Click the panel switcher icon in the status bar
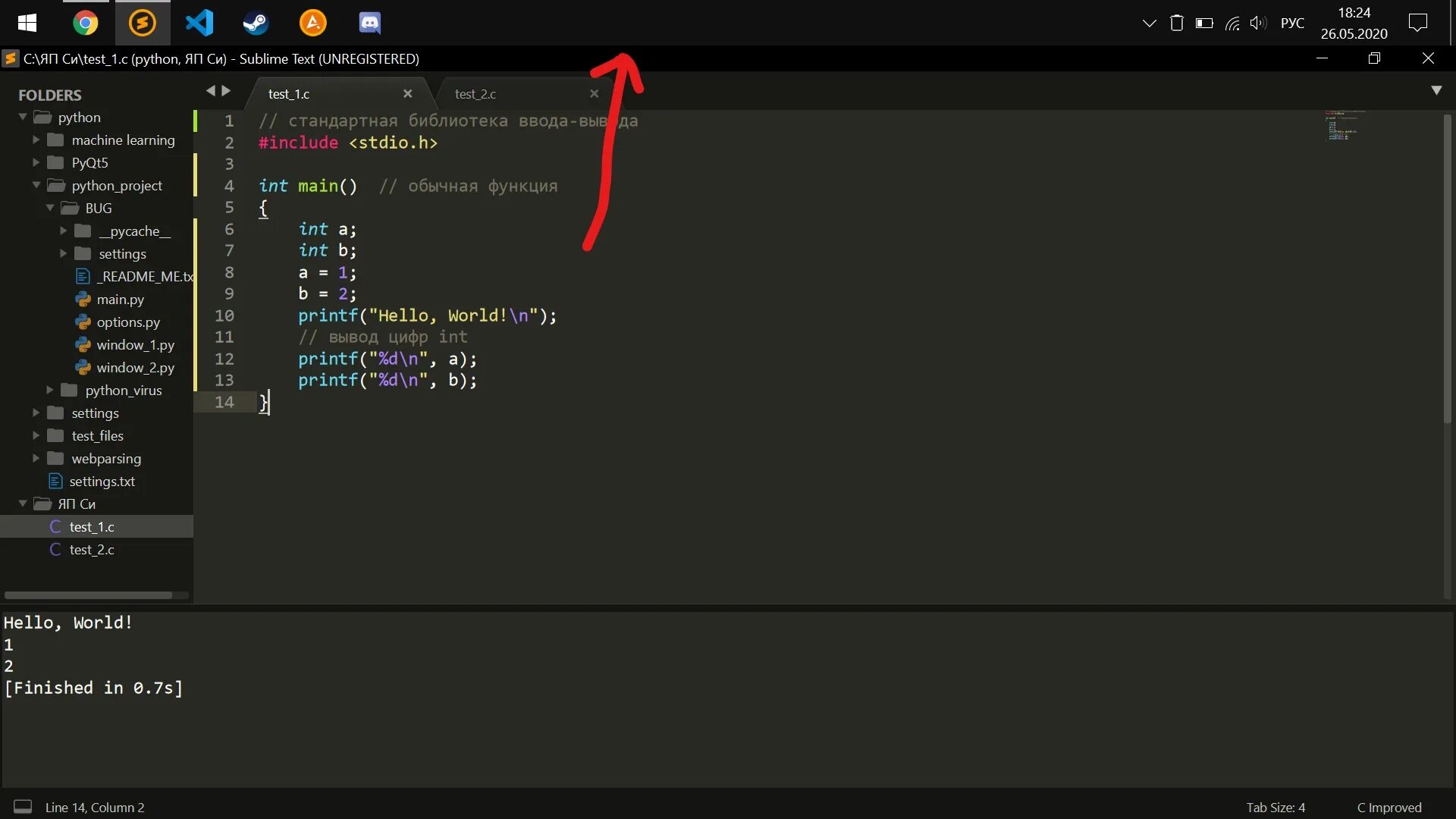This screenshot has height=819, width=1456. click(23, 807)
